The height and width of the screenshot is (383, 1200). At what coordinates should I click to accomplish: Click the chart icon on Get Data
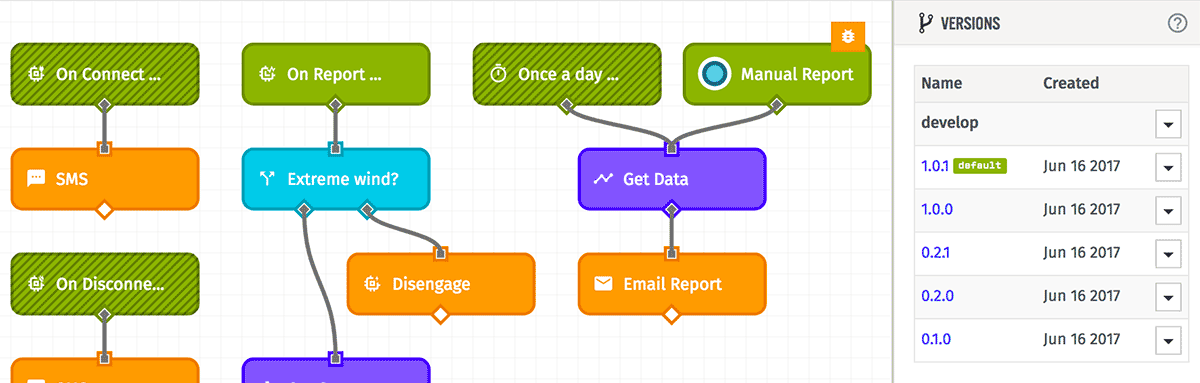(x=603, y=179)
